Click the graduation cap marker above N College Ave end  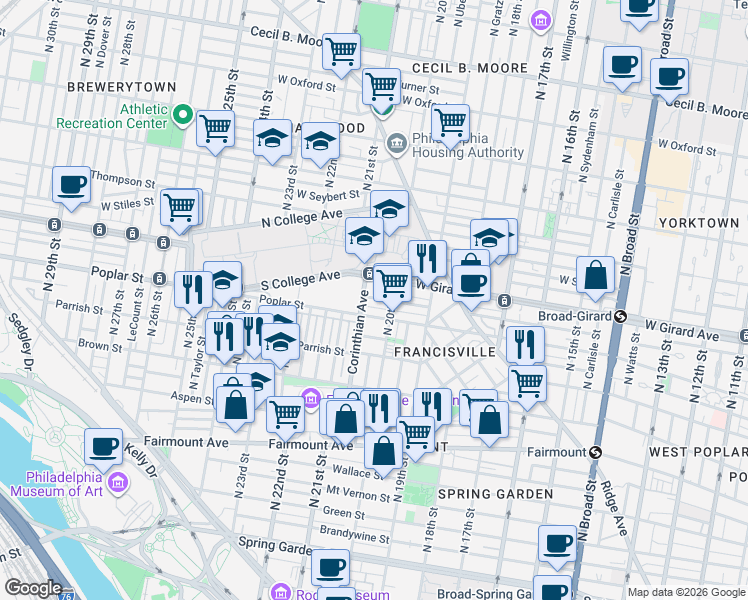click(x=389, y=209)
